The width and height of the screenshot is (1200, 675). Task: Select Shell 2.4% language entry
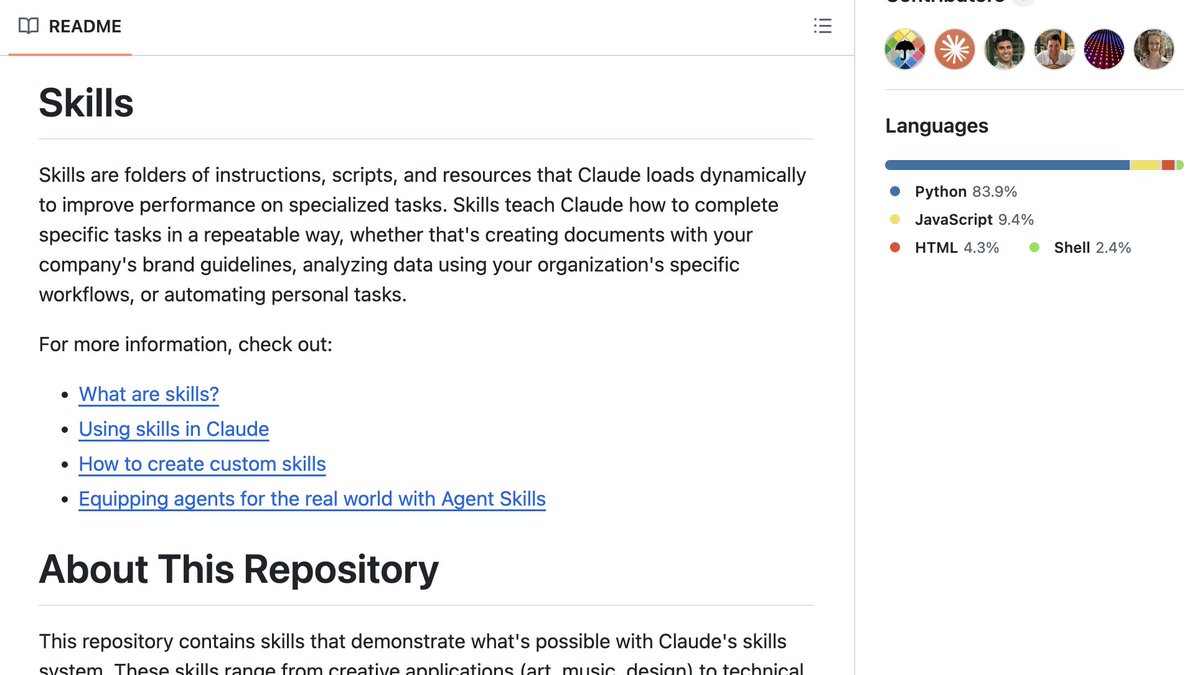tap(1080, 247)
